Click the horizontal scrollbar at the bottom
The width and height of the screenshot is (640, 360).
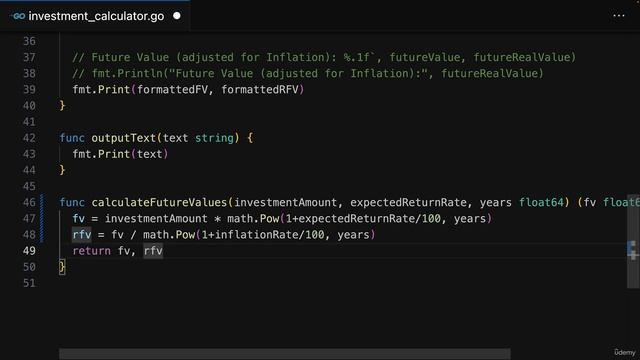click(284, 353)
